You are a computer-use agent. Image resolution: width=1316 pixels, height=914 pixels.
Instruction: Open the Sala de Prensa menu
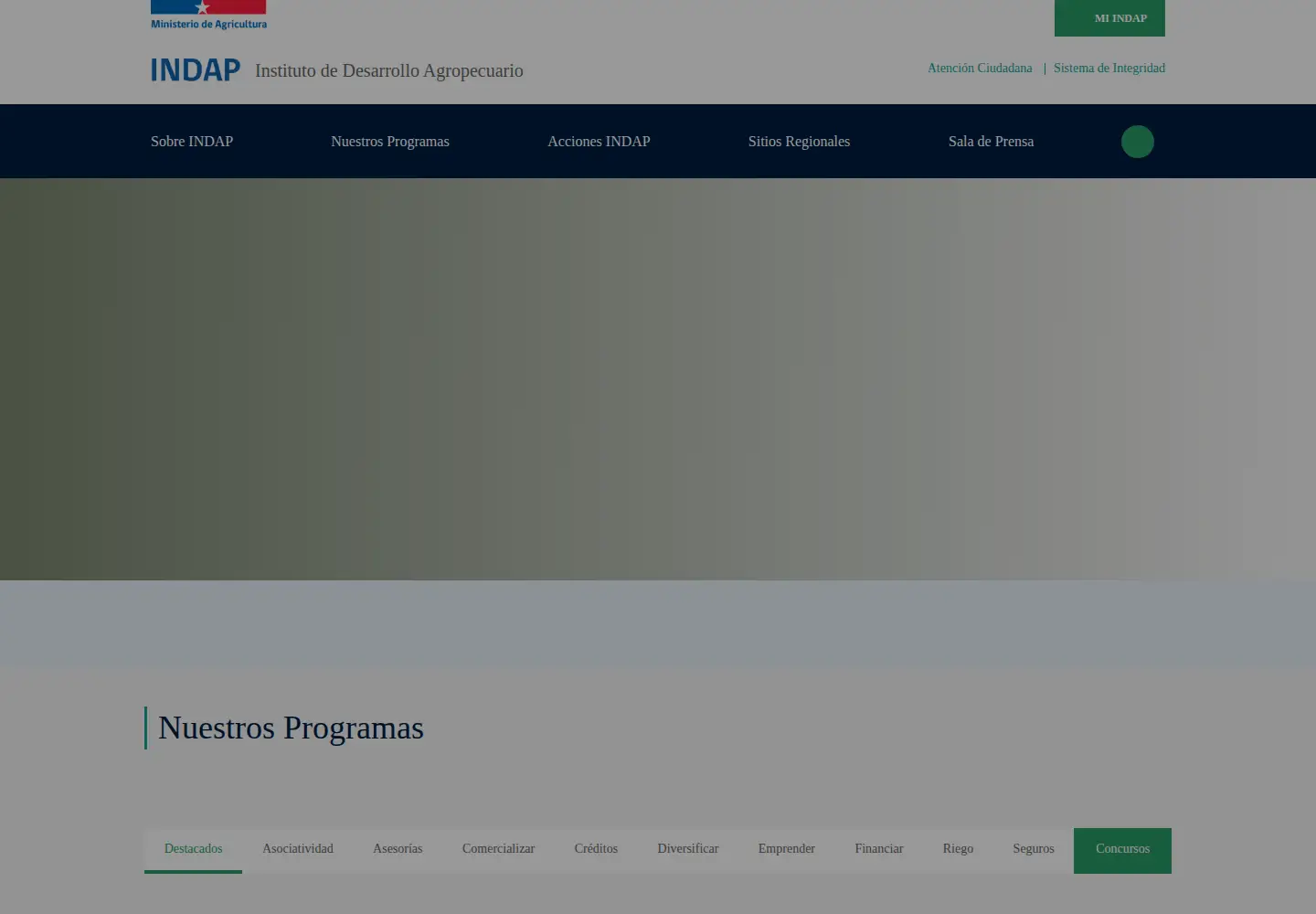pyautogui.click(x=991, y=142)
